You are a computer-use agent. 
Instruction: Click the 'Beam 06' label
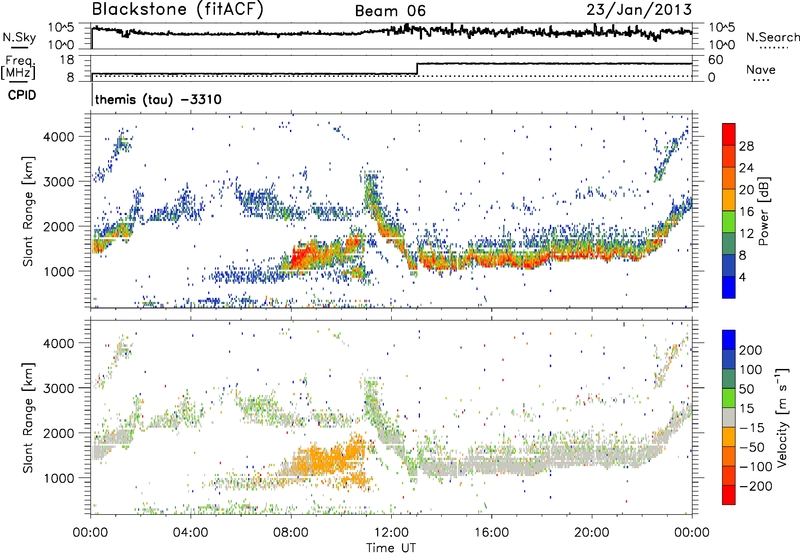[390, 11]
